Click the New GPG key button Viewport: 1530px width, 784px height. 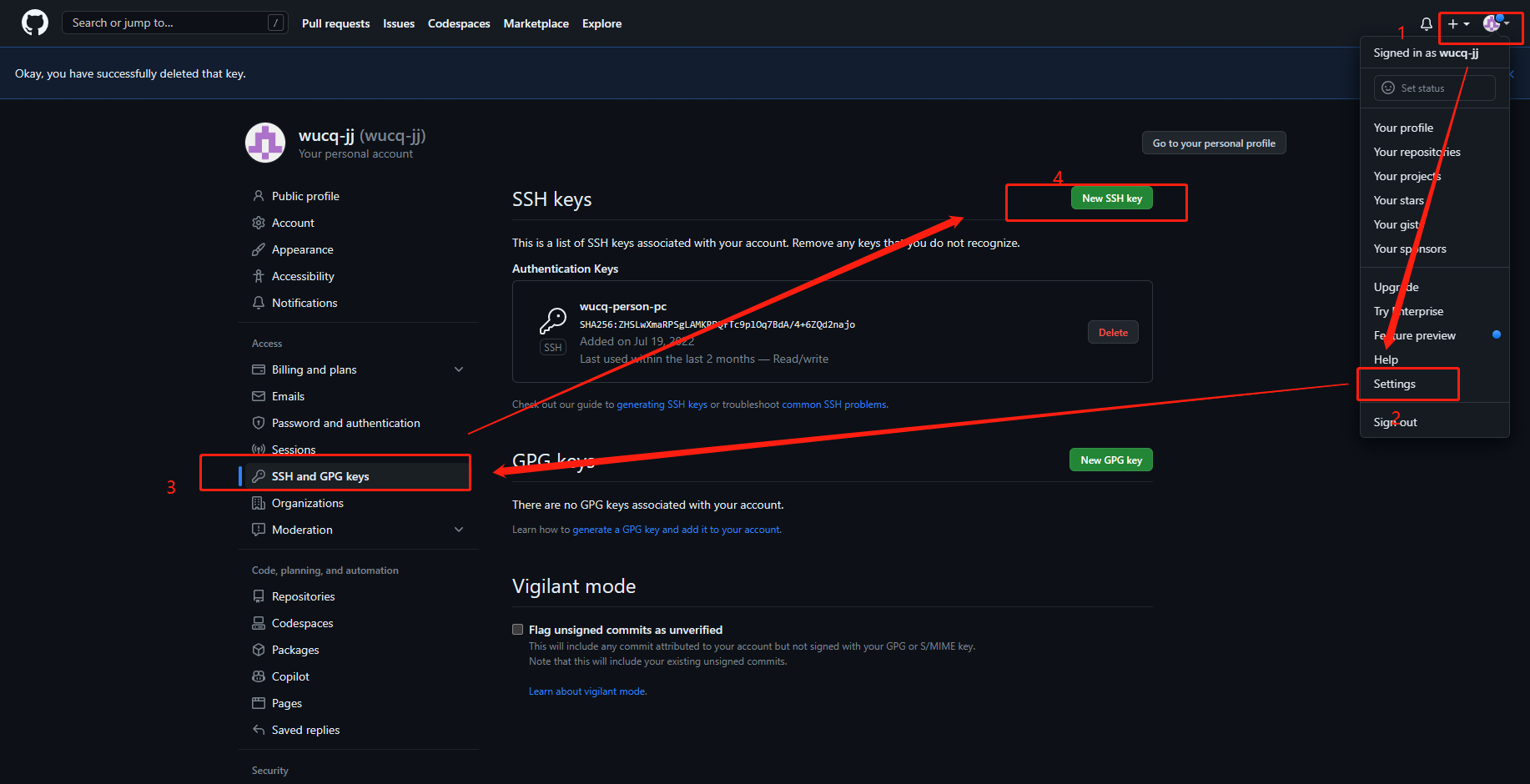(x=1110, y=460)
